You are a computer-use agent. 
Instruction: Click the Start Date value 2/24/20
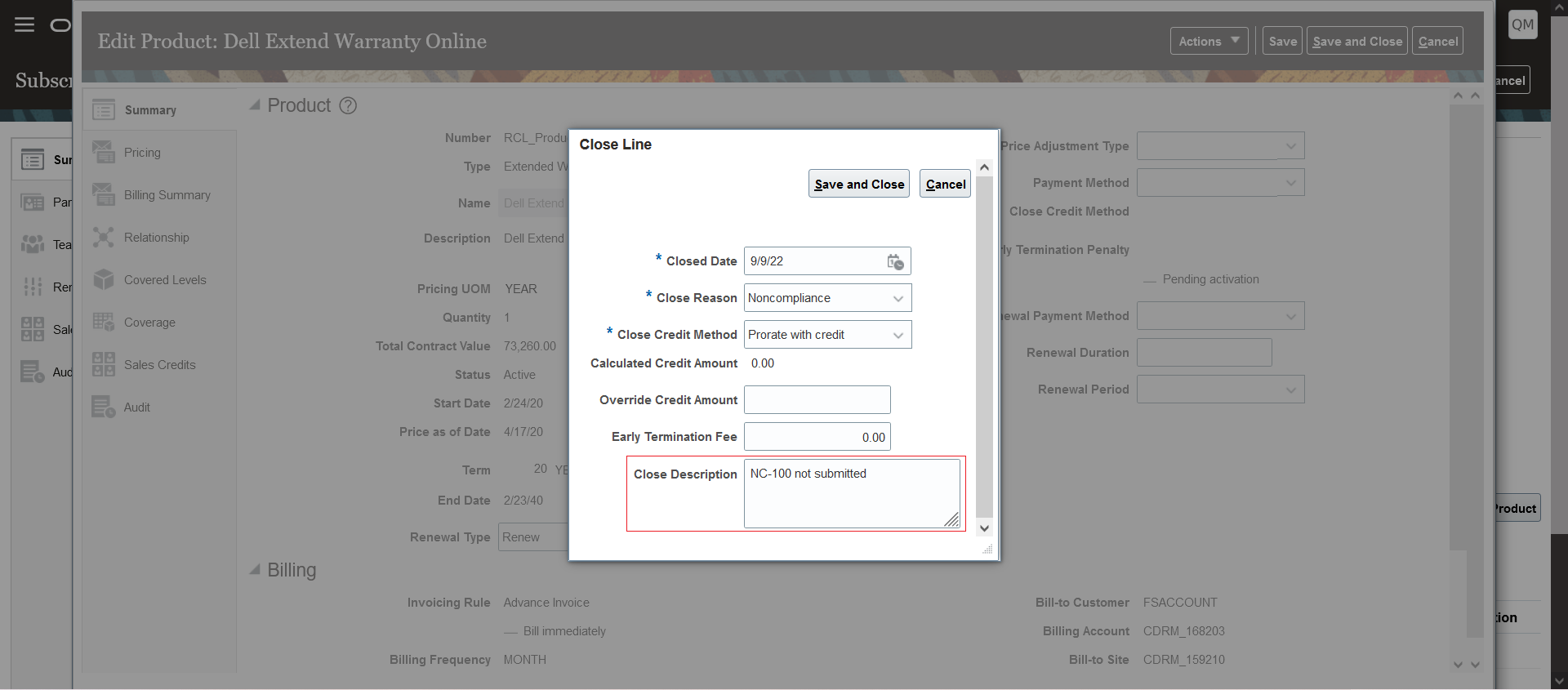click(x=523, y=403)
